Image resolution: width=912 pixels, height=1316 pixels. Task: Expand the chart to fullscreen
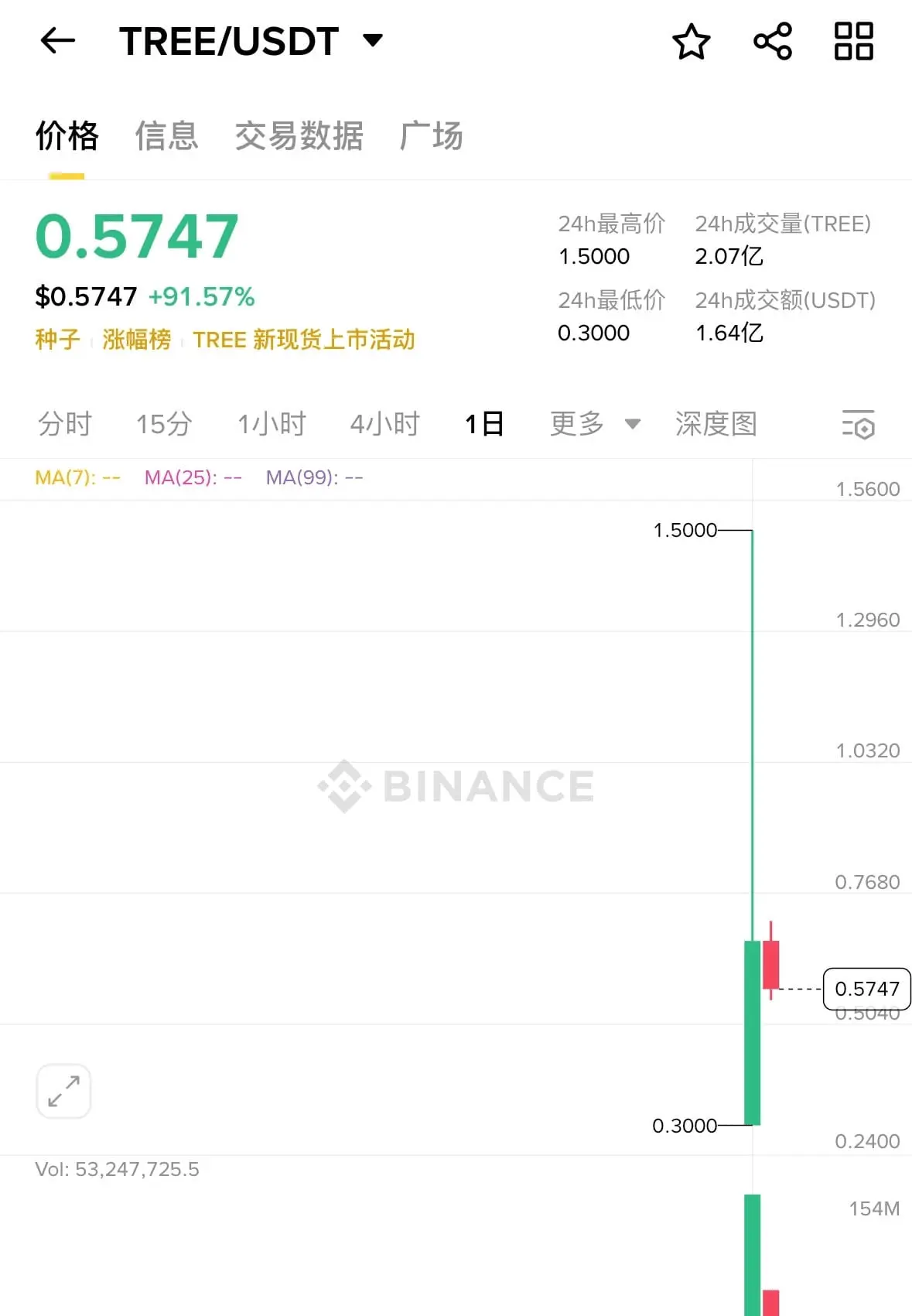63,1091
